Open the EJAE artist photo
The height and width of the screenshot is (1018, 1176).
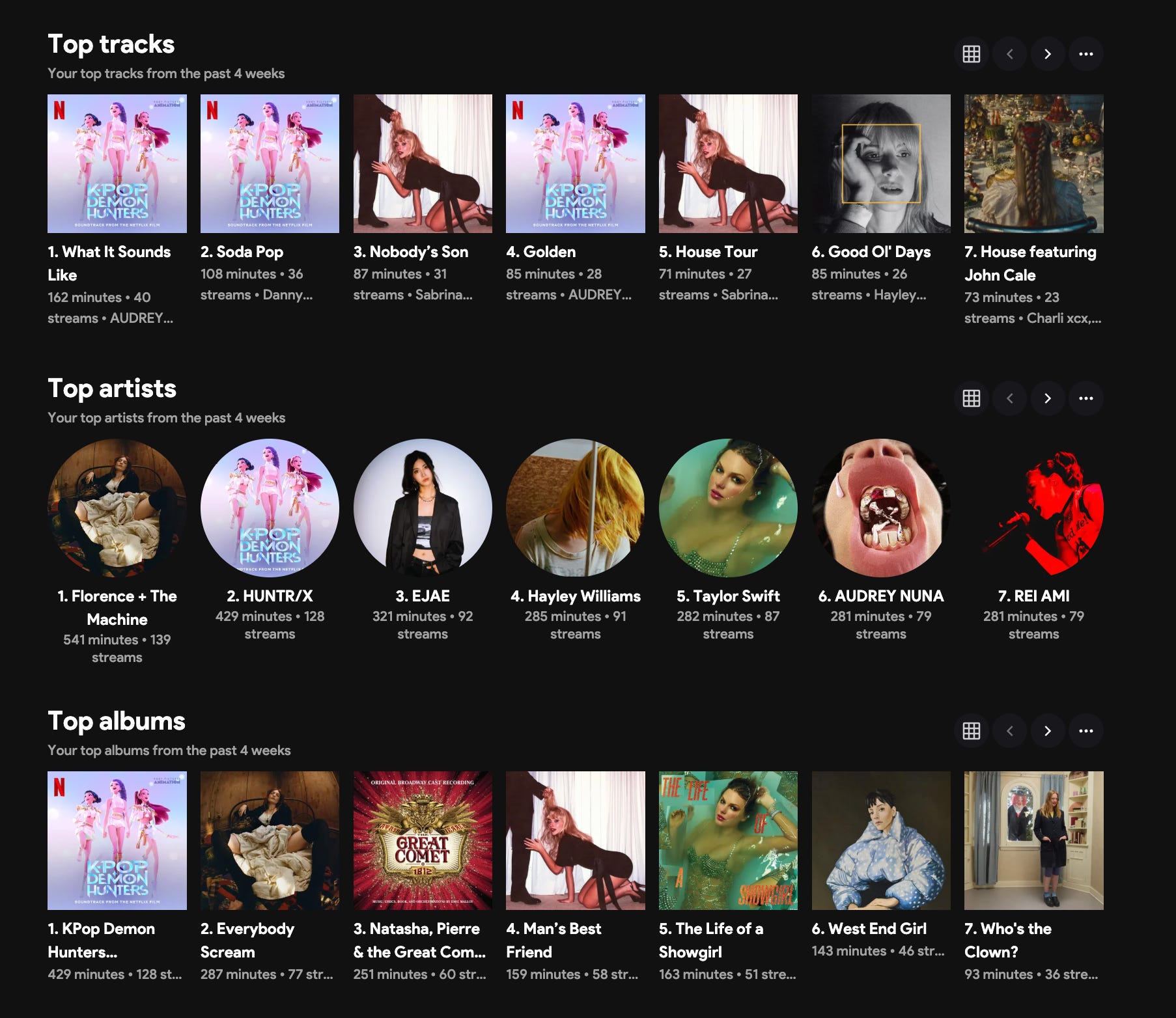pyautogui.click(x=423, y=508)
